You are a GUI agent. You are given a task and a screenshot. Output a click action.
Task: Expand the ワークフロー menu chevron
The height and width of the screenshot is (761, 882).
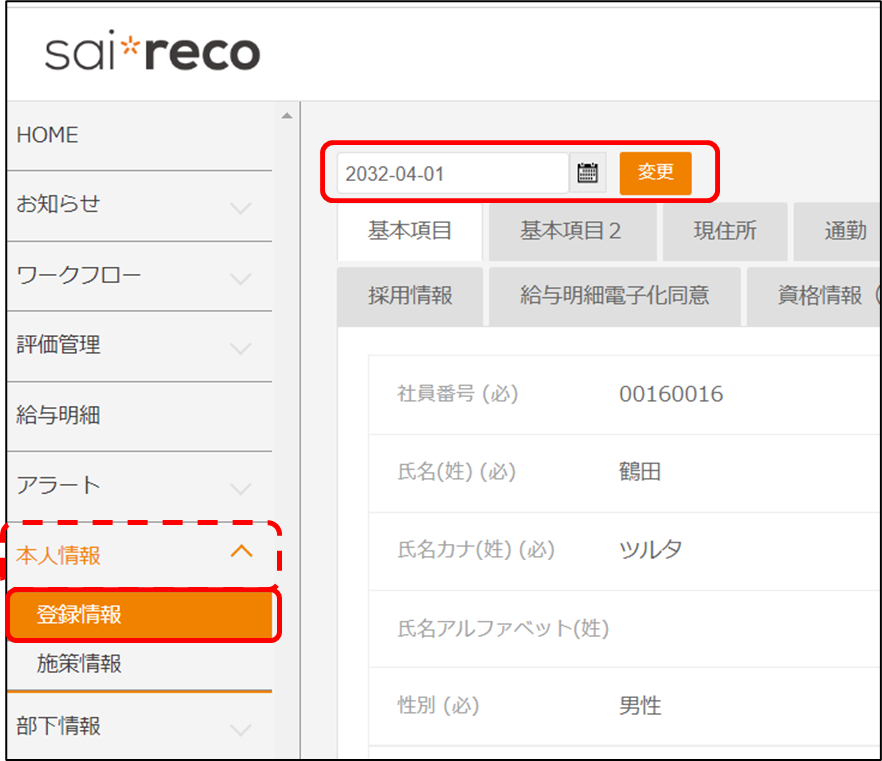tap(241, 278)
